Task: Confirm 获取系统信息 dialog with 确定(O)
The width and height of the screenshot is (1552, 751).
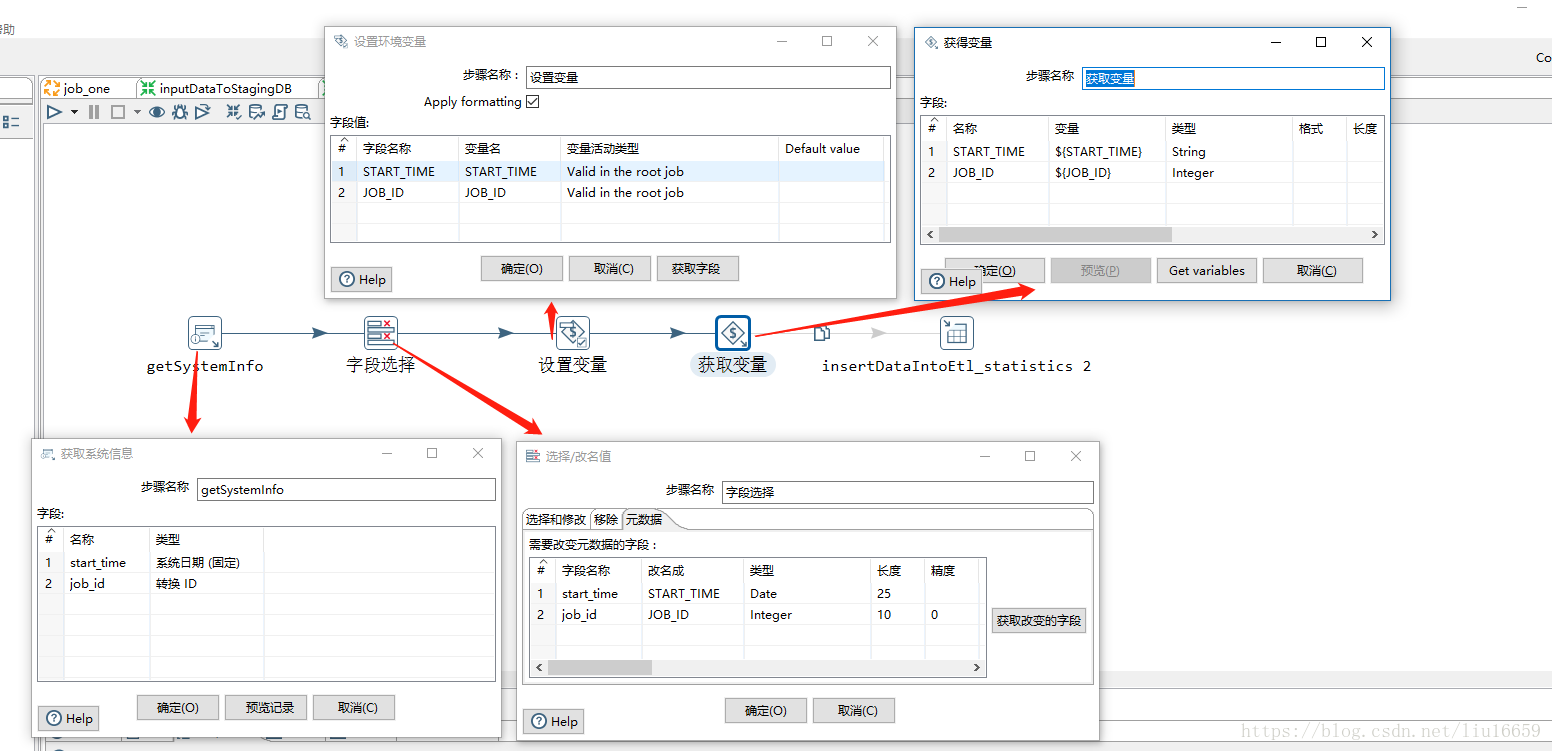Action: coord(178,707)
